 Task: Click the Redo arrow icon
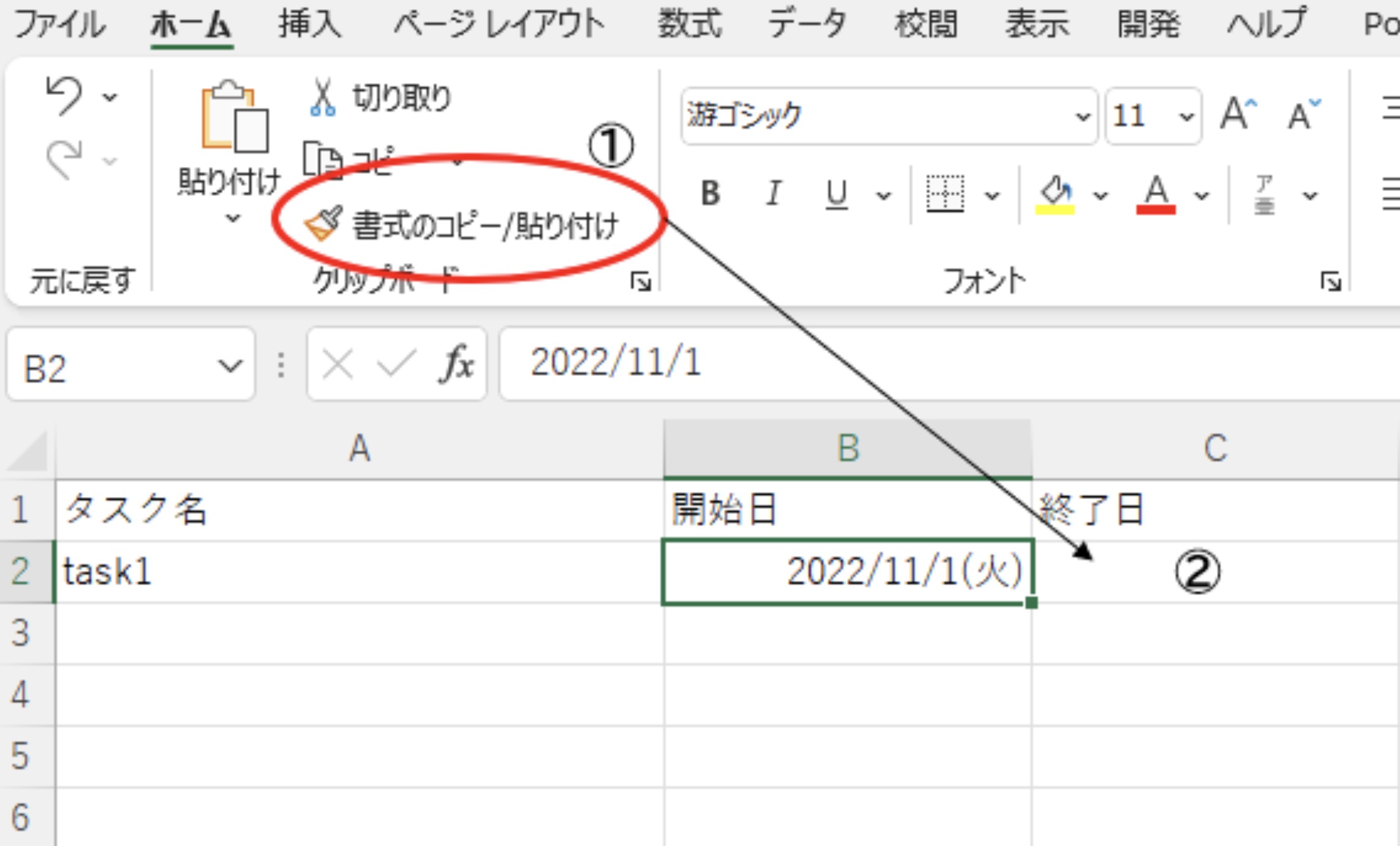64,159
